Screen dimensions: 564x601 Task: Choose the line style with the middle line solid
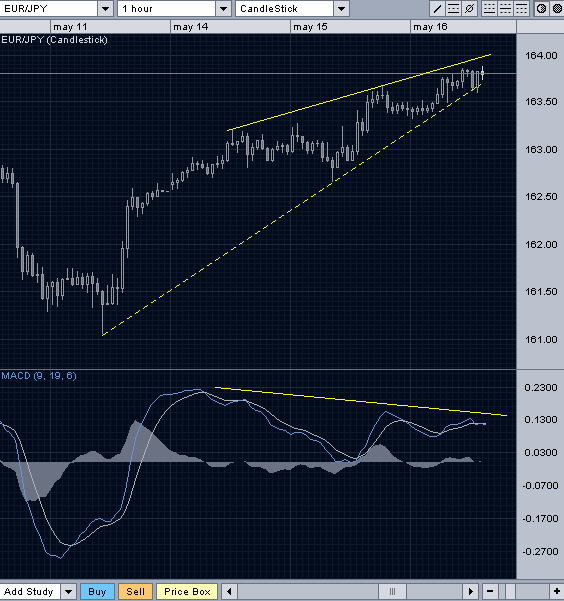pos(505,8)
